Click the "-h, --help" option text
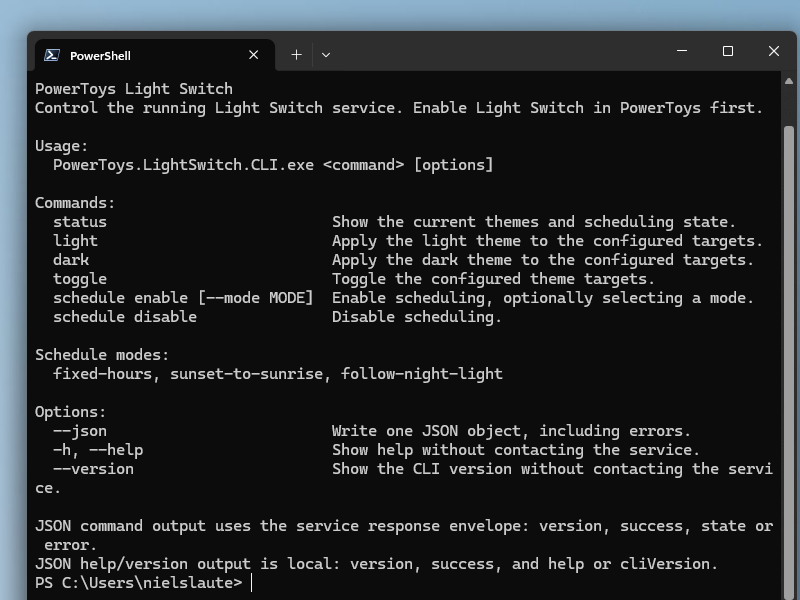 tap(98, 450)
